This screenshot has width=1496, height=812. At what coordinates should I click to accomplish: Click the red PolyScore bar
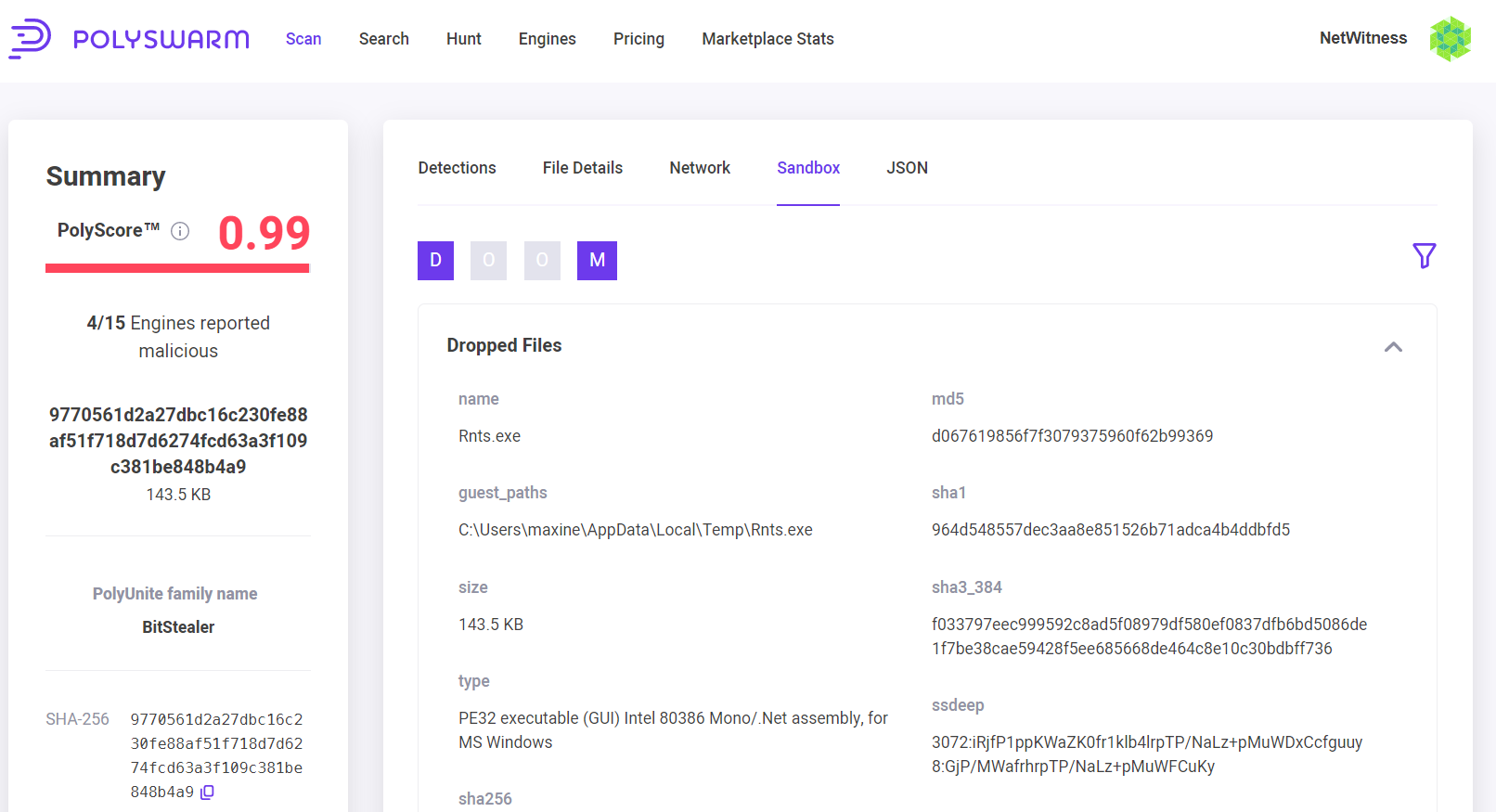pos(177,268)
